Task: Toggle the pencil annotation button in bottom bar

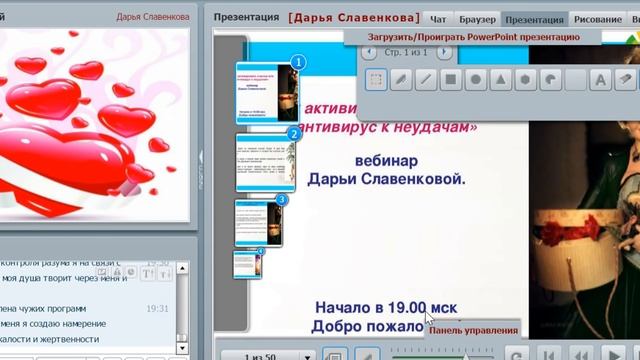Action: pos(367,355)
